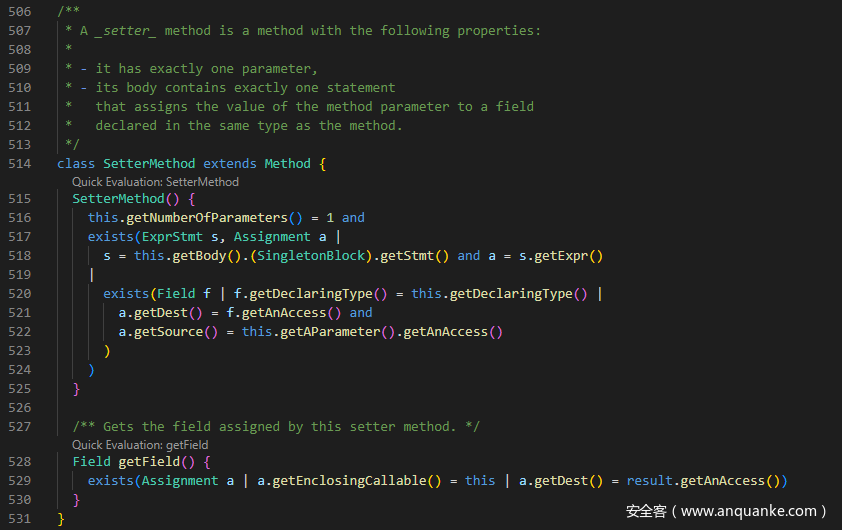Click the Quick Evaluation: SetterMethod code lens

point(155,182)
